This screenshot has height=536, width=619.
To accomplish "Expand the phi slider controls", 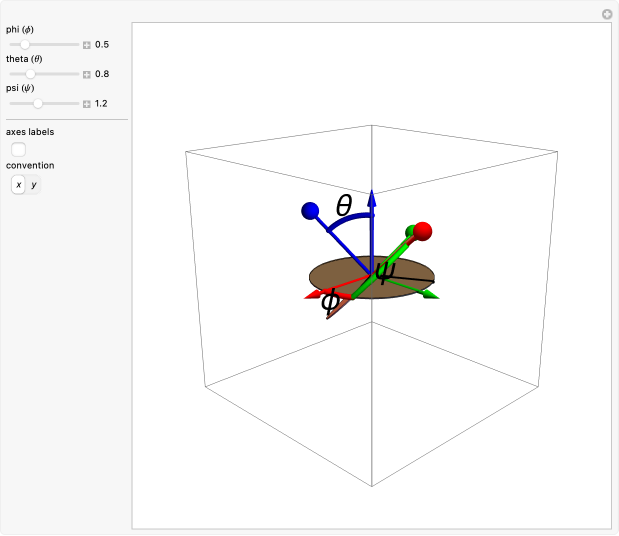I will click(87, 45).
